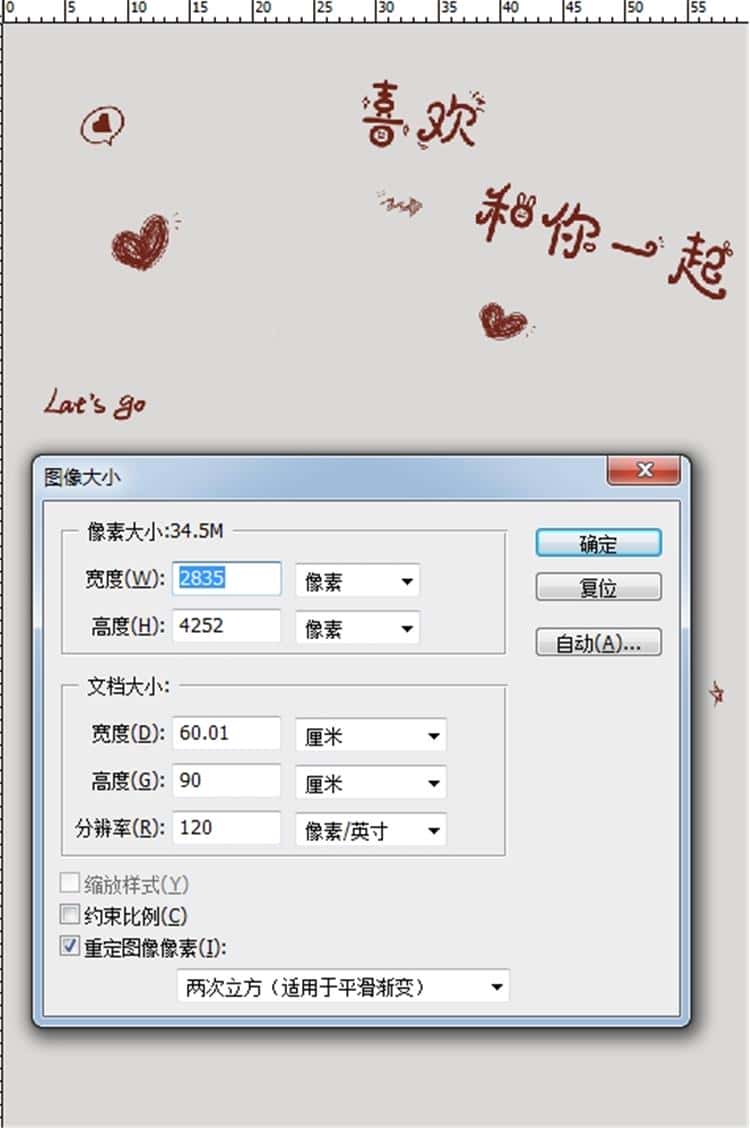The height and width of the screenshot is (1128, 750).
Task: Open the 自动(A)... settings
Action: point(598,642)
